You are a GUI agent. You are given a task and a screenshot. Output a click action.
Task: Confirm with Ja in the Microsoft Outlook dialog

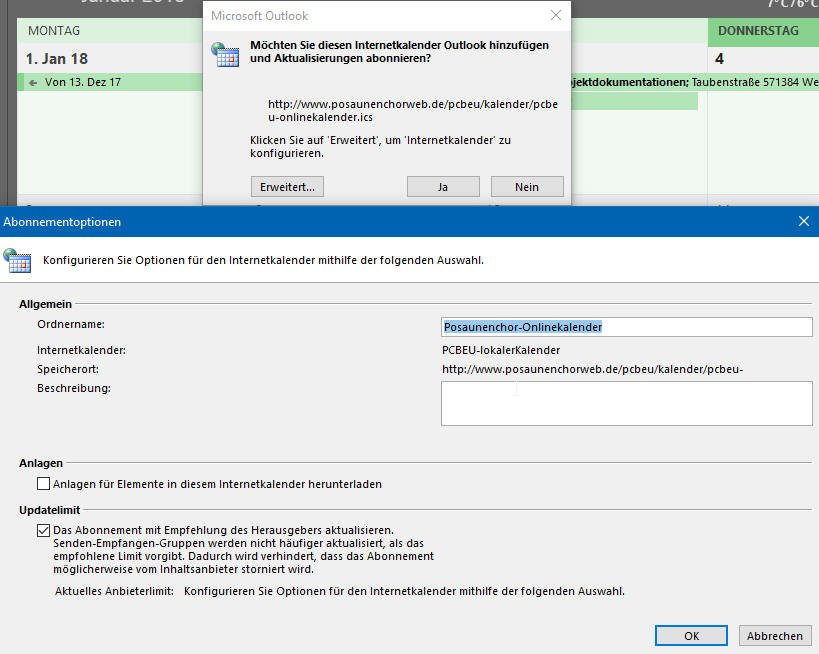[x=443, y=187]
